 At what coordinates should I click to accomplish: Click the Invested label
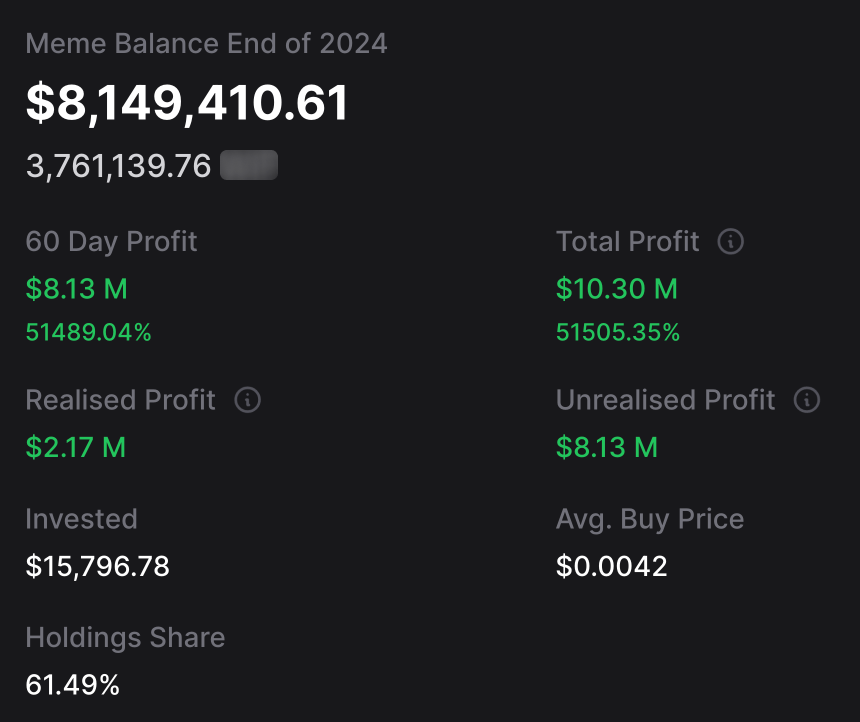click(81, 519)
